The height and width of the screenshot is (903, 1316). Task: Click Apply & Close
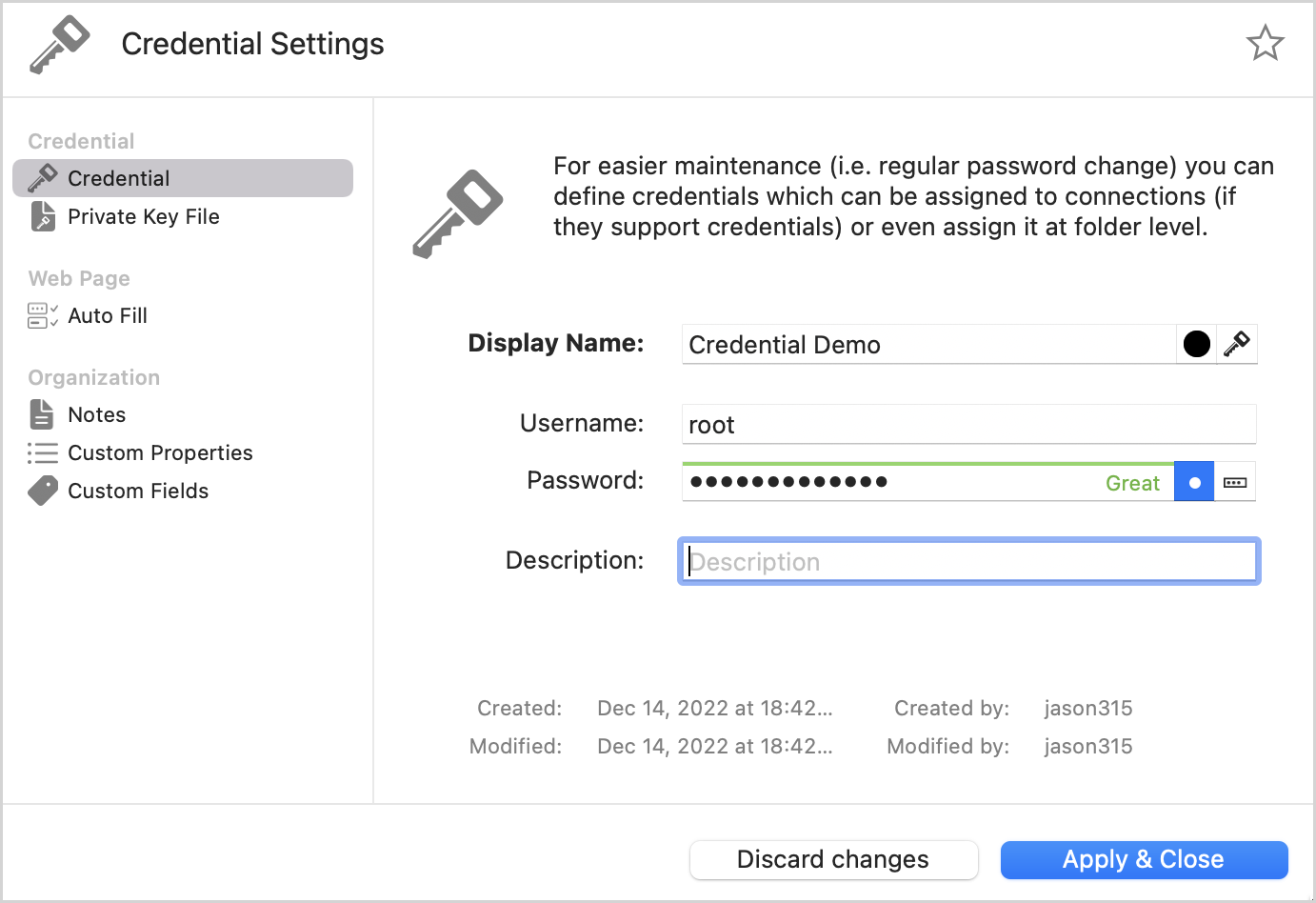[1144, 859]
